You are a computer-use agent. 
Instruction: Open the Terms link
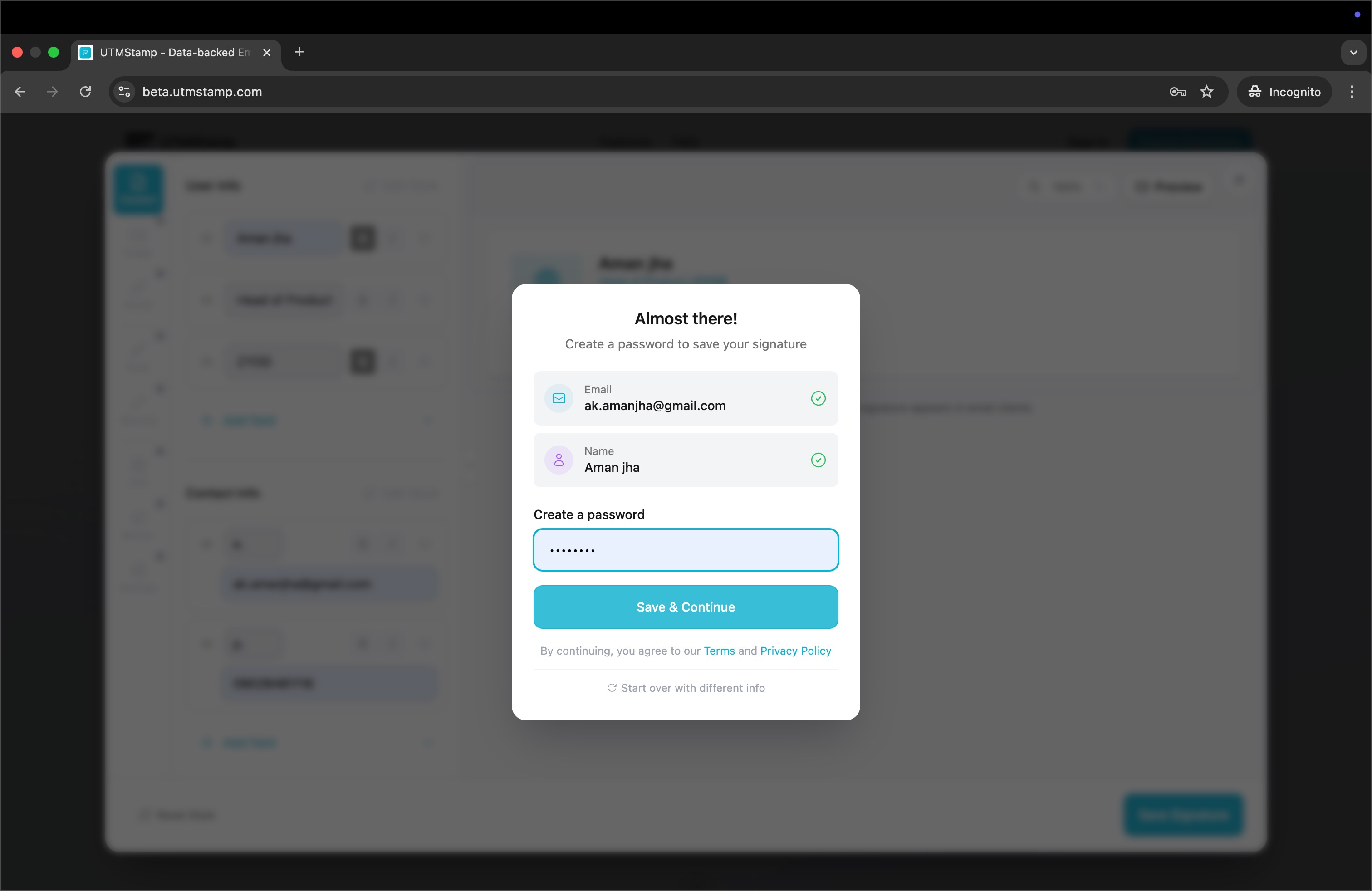coord(719,651)
